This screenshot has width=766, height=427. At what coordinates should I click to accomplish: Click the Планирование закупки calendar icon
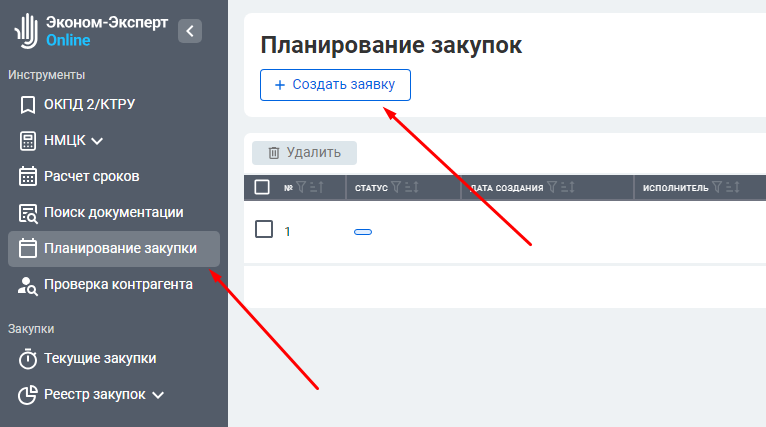pos(27,248)
